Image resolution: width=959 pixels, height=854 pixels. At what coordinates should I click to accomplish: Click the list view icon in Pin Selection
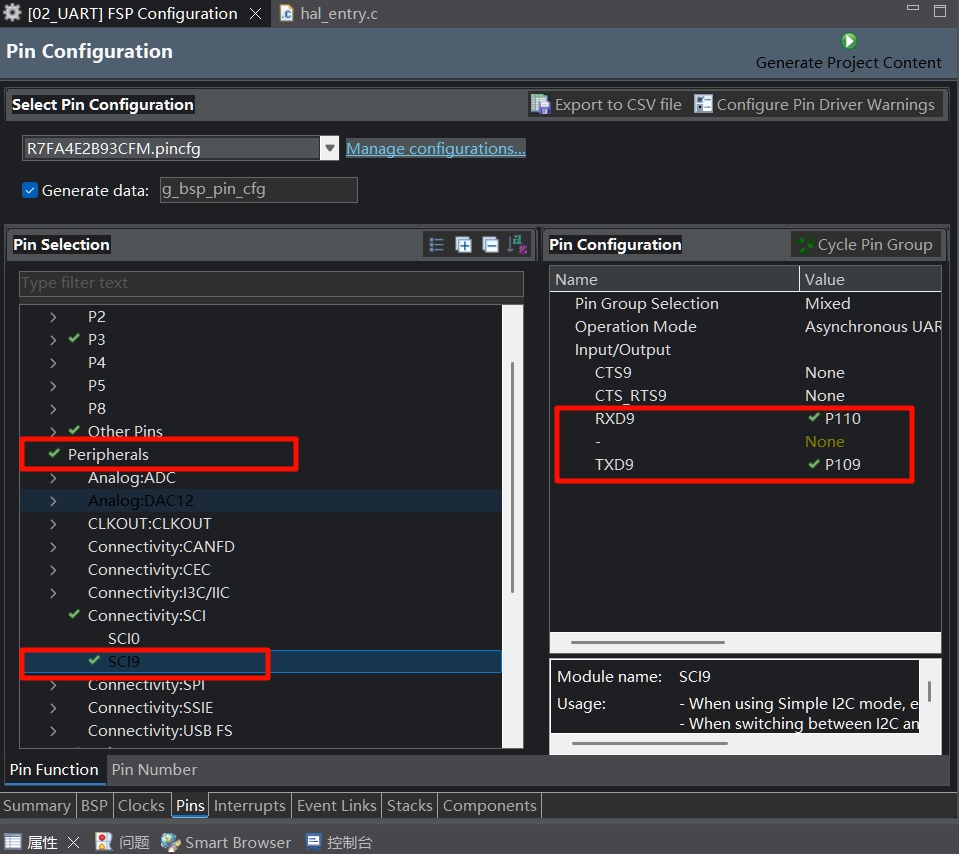coord(436,245)
